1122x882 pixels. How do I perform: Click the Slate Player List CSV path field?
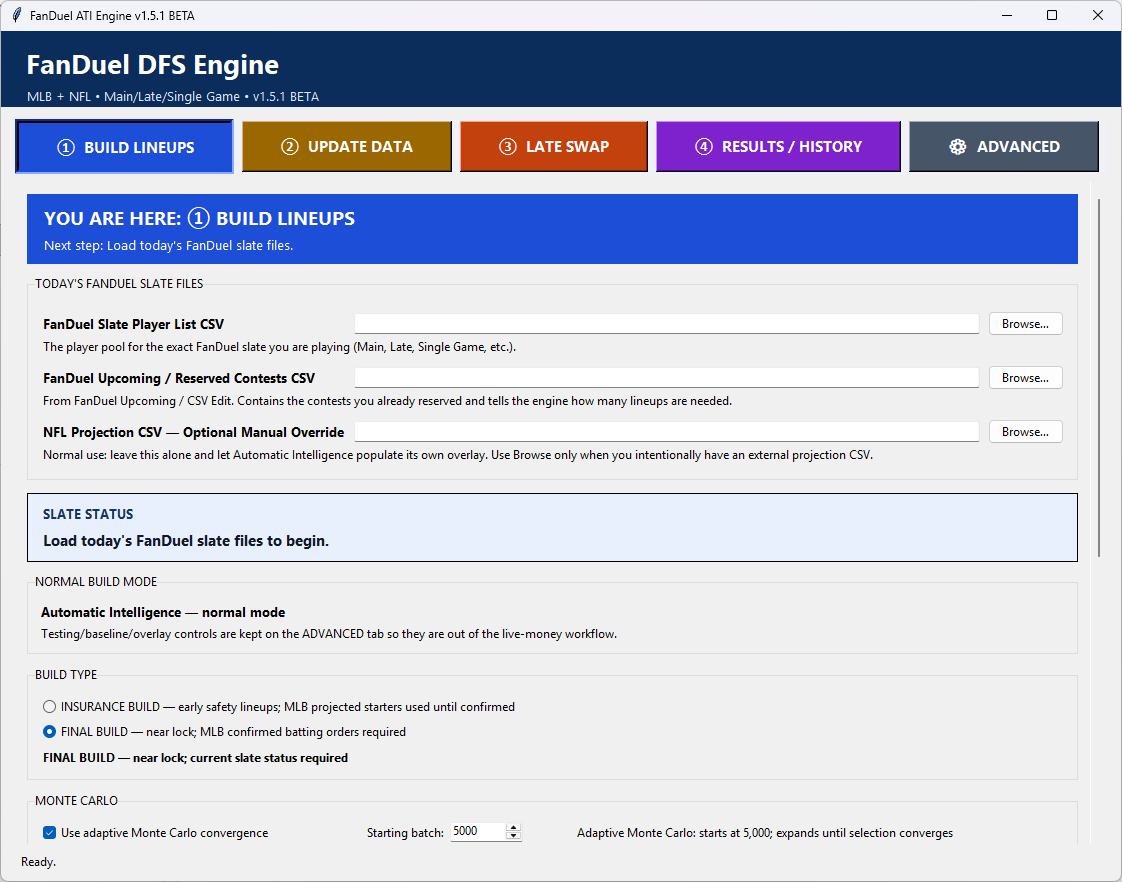667,324
